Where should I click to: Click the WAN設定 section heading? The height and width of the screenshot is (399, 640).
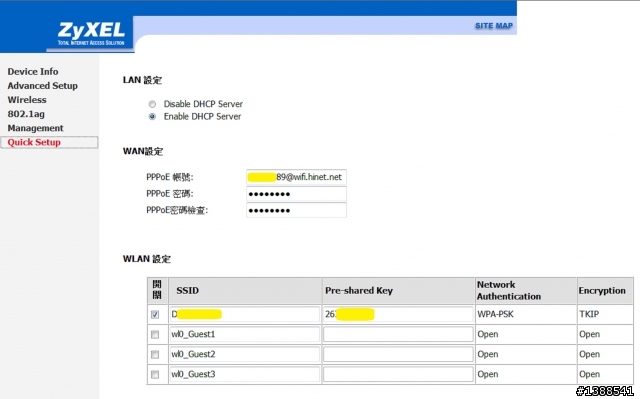pyautogui.click(x=143, y=151)
